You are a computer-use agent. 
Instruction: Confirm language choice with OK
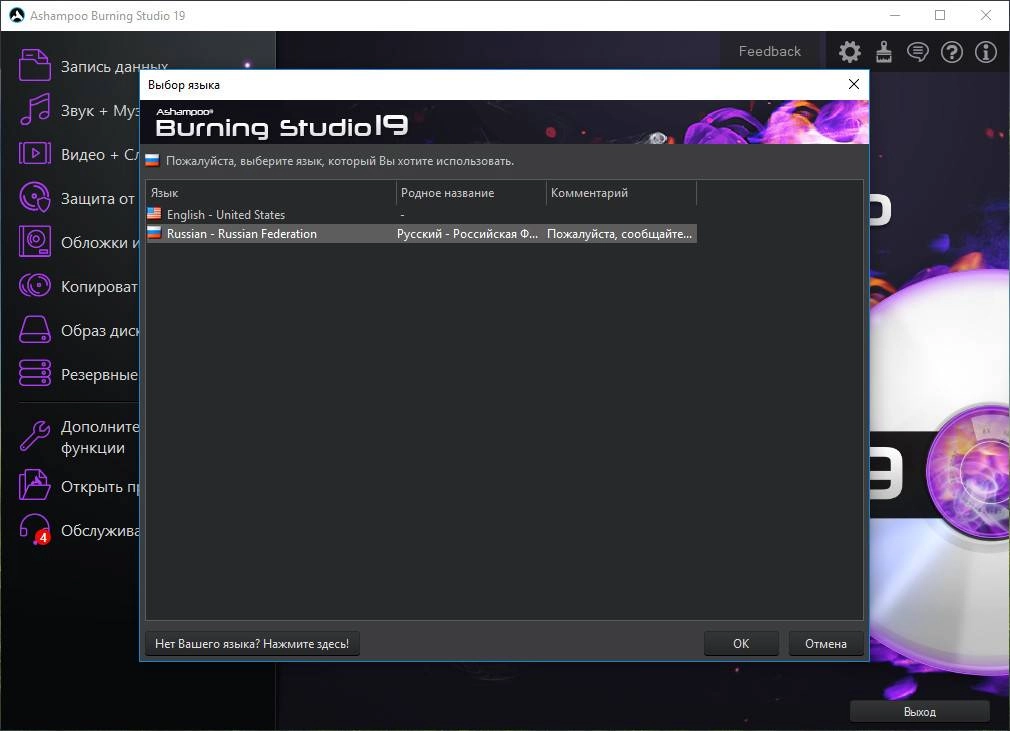(x=741, y=643)
